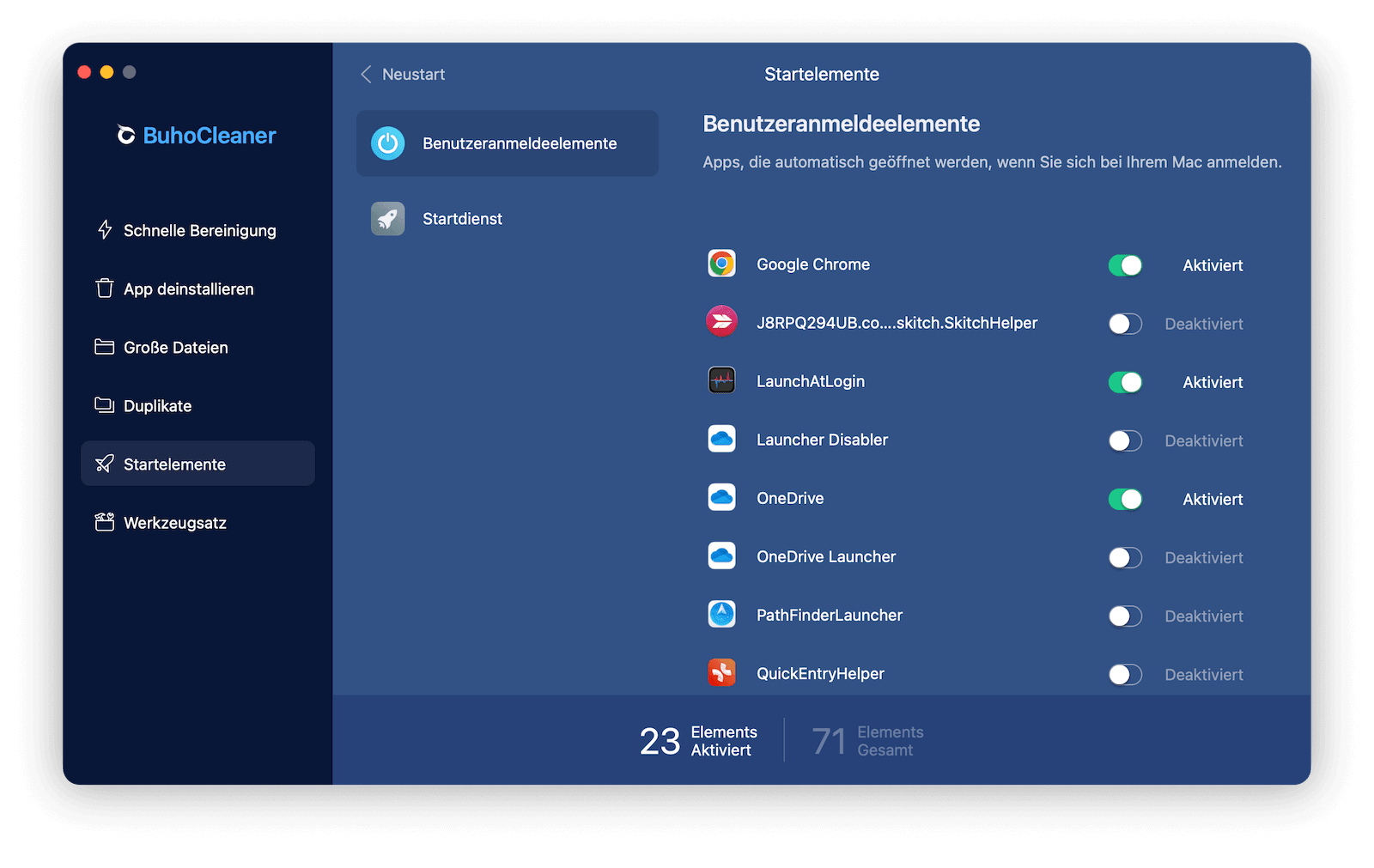Click the QuickEntryHelper app icon
The width and height of the screenshot is (1374, 868).
721,672
